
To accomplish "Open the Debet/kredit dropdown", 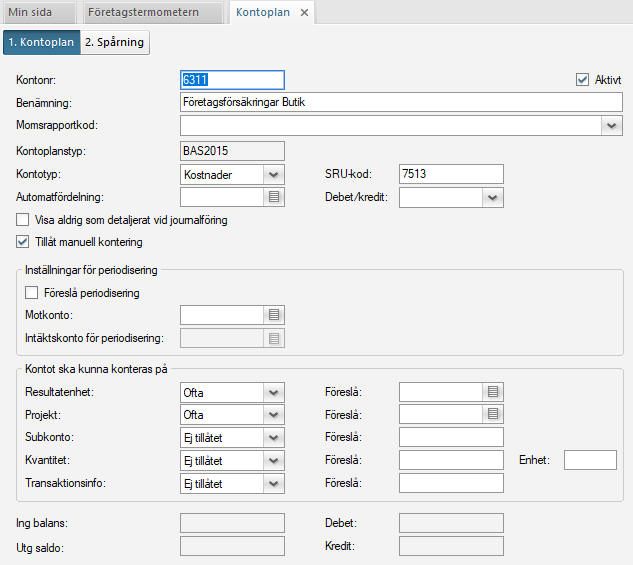I will pyautogui.click(x=491, y=198).
